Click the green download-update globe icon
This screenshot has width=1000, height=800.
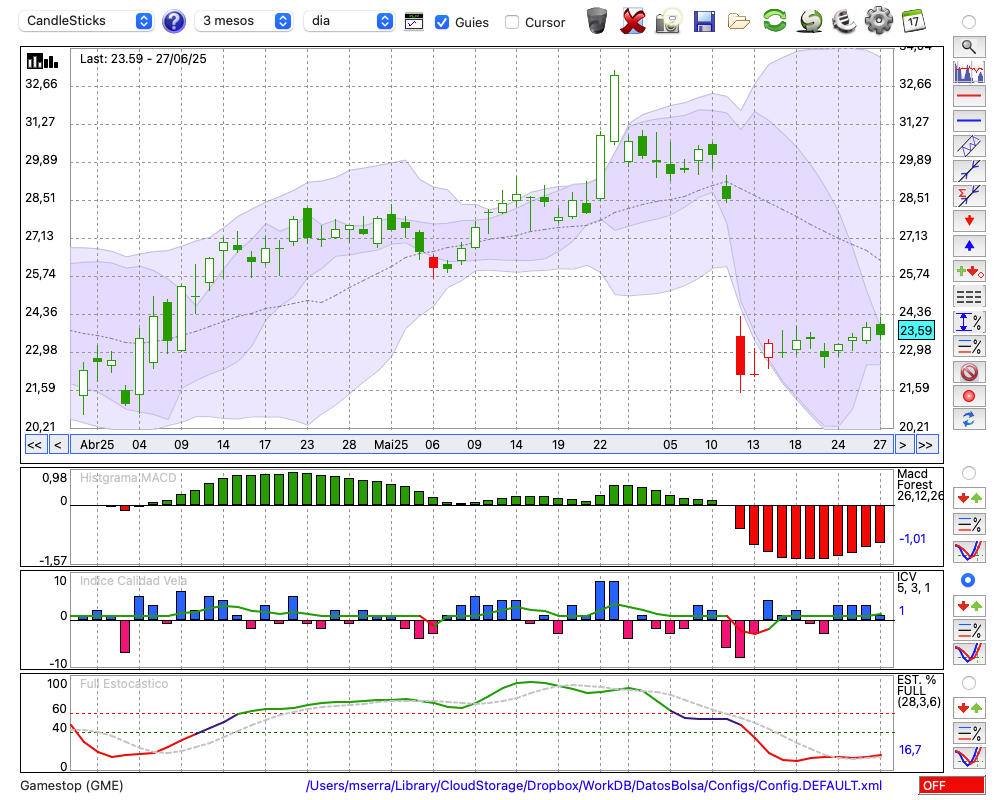click(810, 20)
